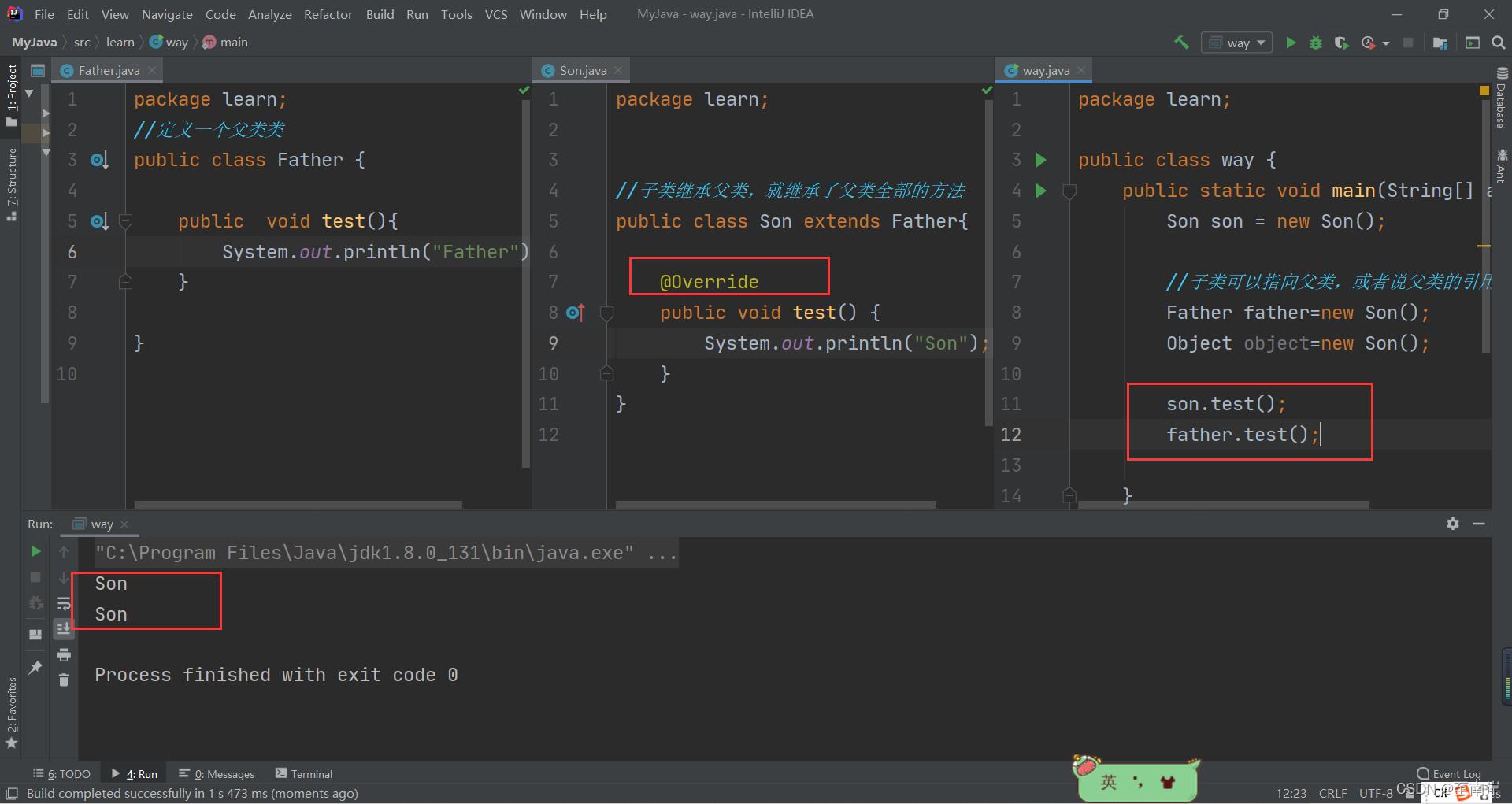Click the print icon in Run panel
Screen dimensions: 1512x804
point(64,654)
